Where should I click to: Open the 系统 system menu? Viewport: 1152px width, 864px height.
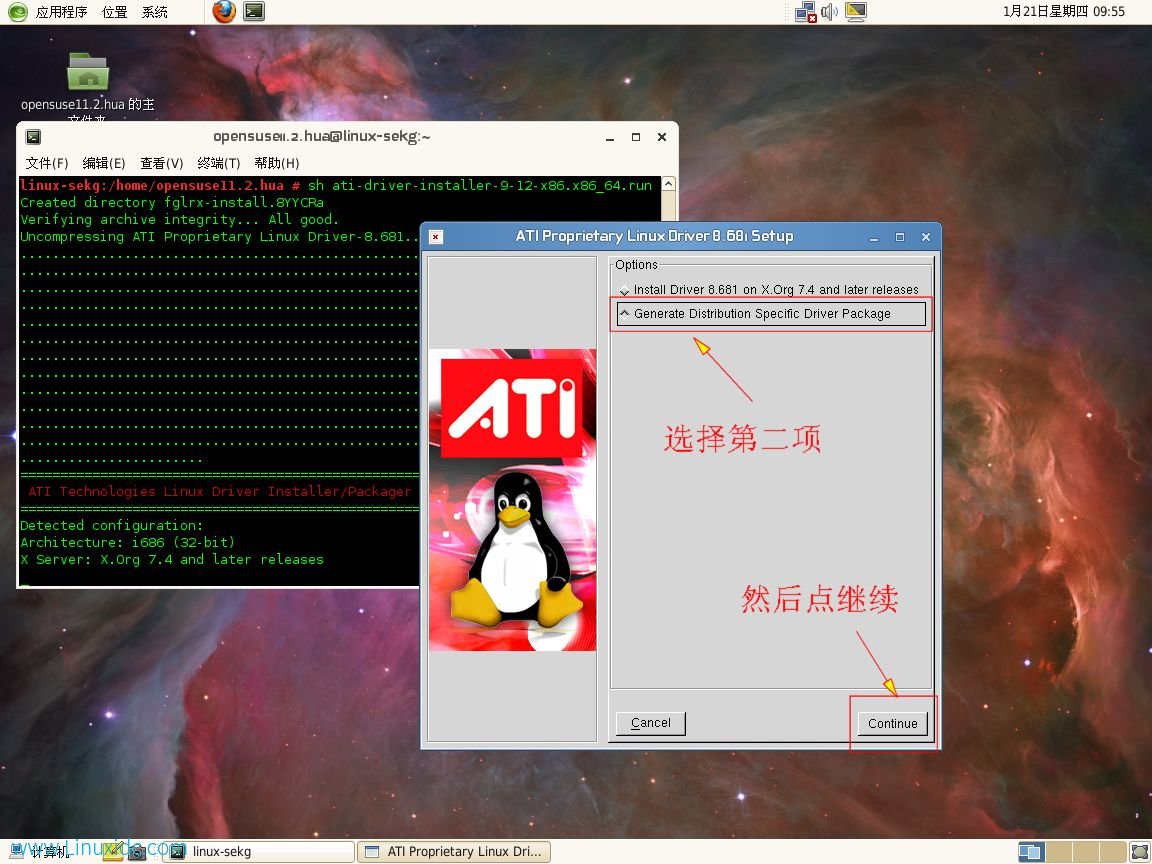coord(154,12)
